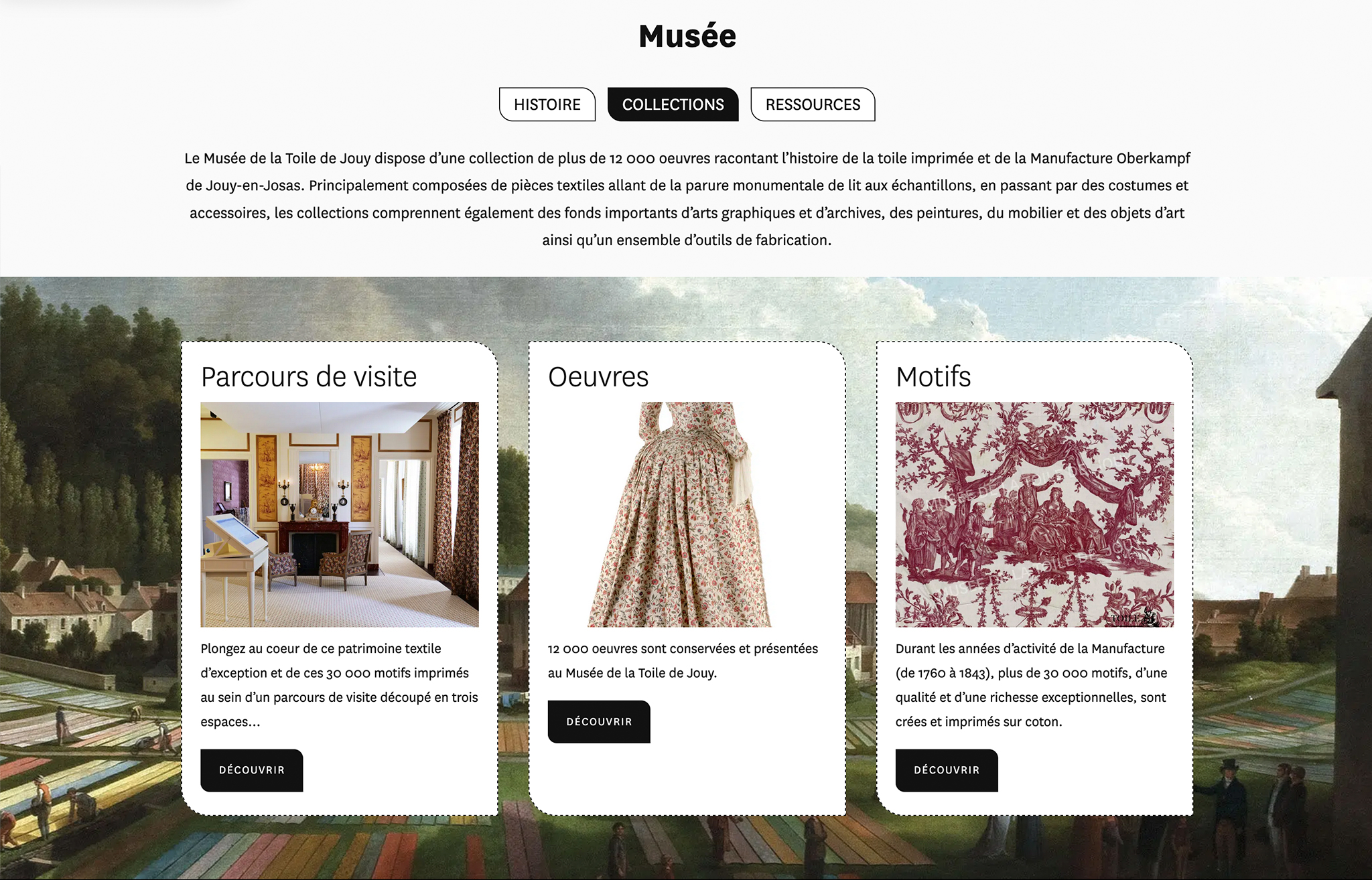1372x880 pixels.
Task: Click DÉCOUVRIR in the Oeuvres card
Action: pyautogui.click(x=598, y=721)
